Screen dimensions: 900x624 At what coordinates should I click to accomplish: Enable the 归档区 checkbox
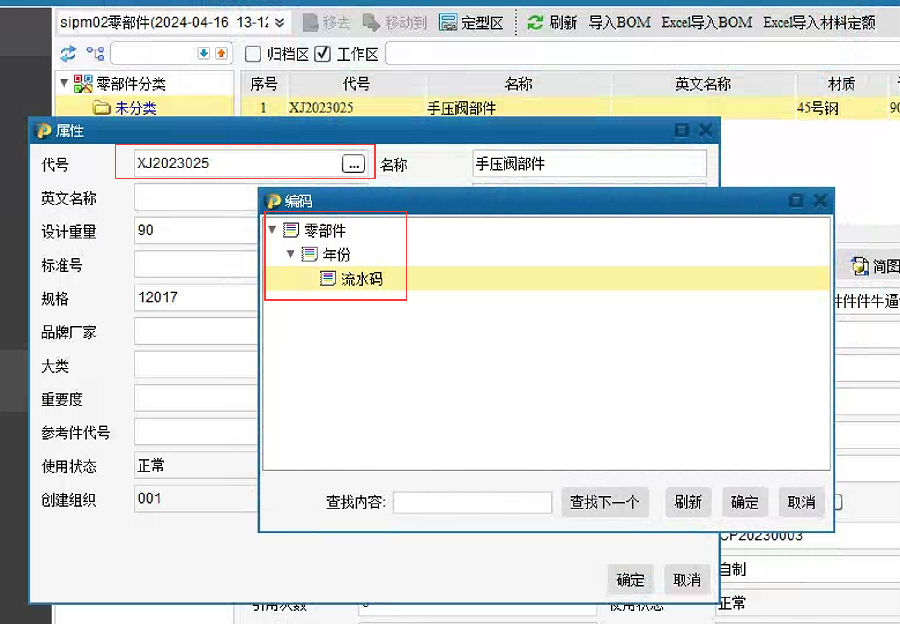[253, 54]
